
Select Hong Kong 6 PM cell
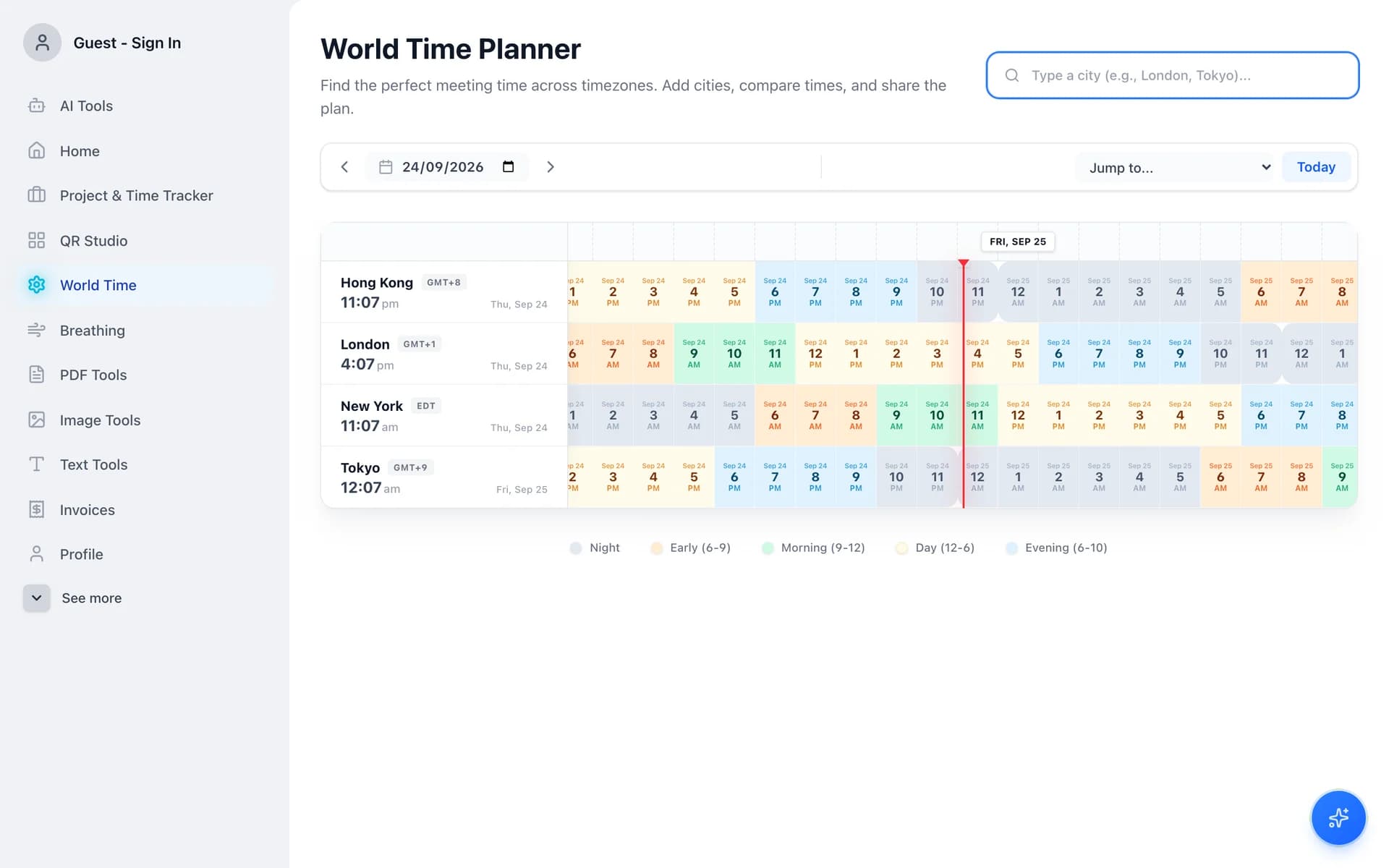click(775, 292)
